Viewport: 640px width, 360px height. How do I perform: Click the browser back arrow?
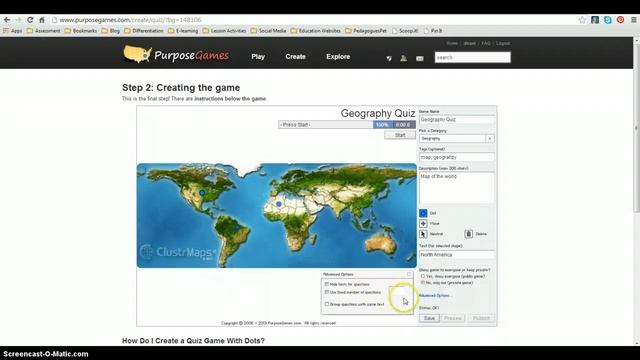pos(7,20)
